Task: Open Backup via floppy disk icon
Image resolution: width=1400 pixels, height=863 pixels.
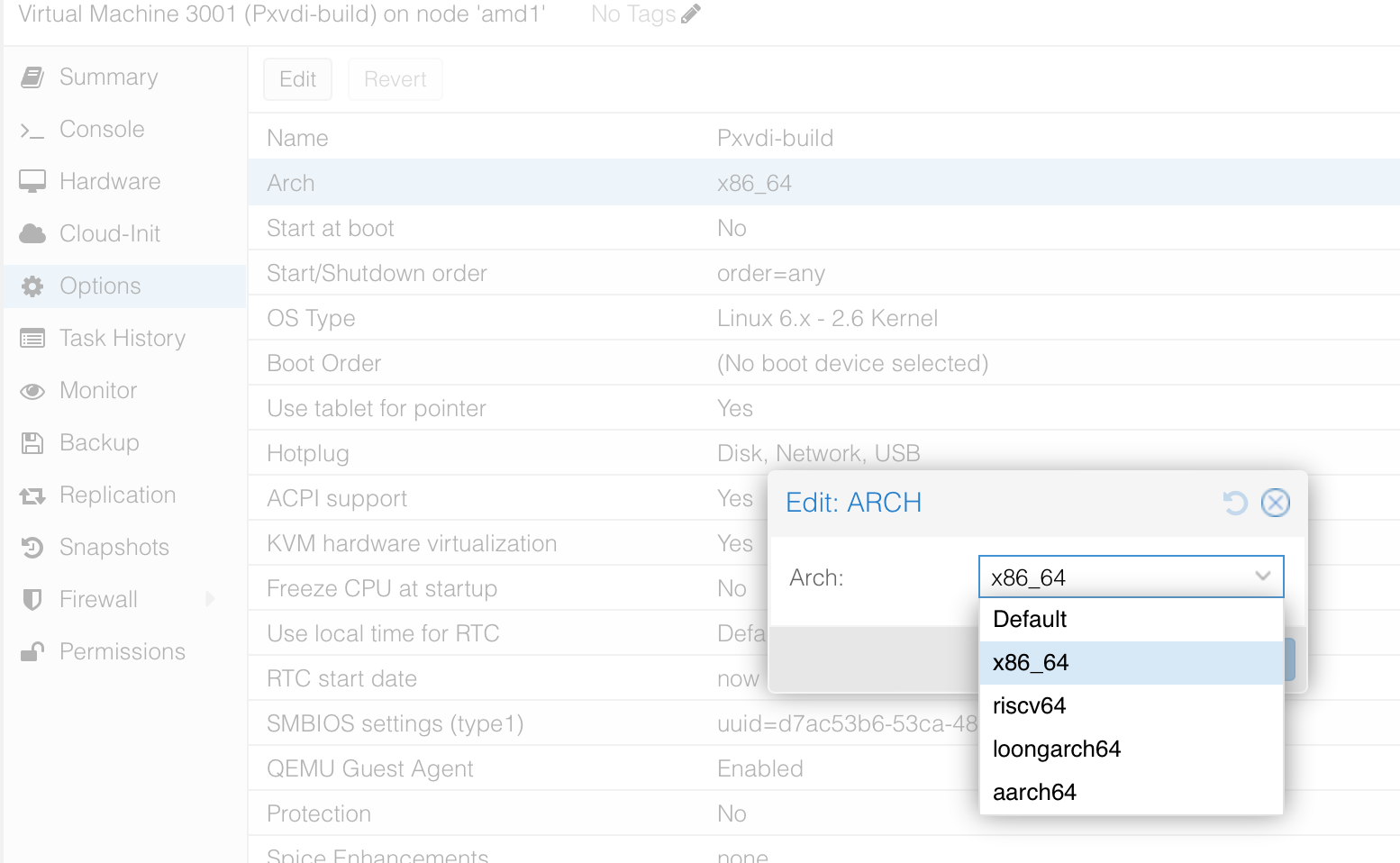Action: [32, 443]
